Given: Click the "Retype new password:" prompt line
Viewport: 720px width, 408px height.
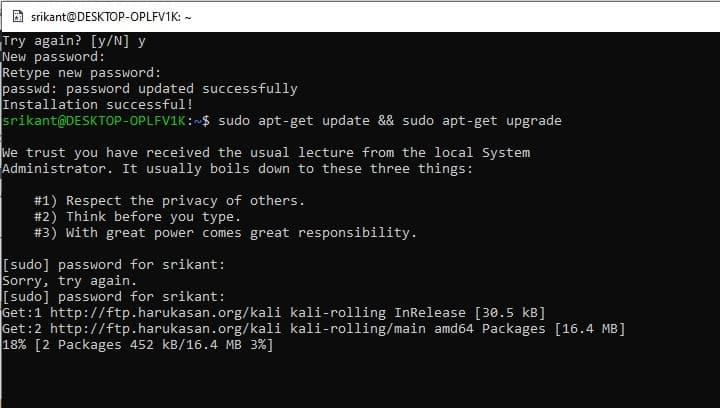Looking at the screenshot, I should point(81,73).
